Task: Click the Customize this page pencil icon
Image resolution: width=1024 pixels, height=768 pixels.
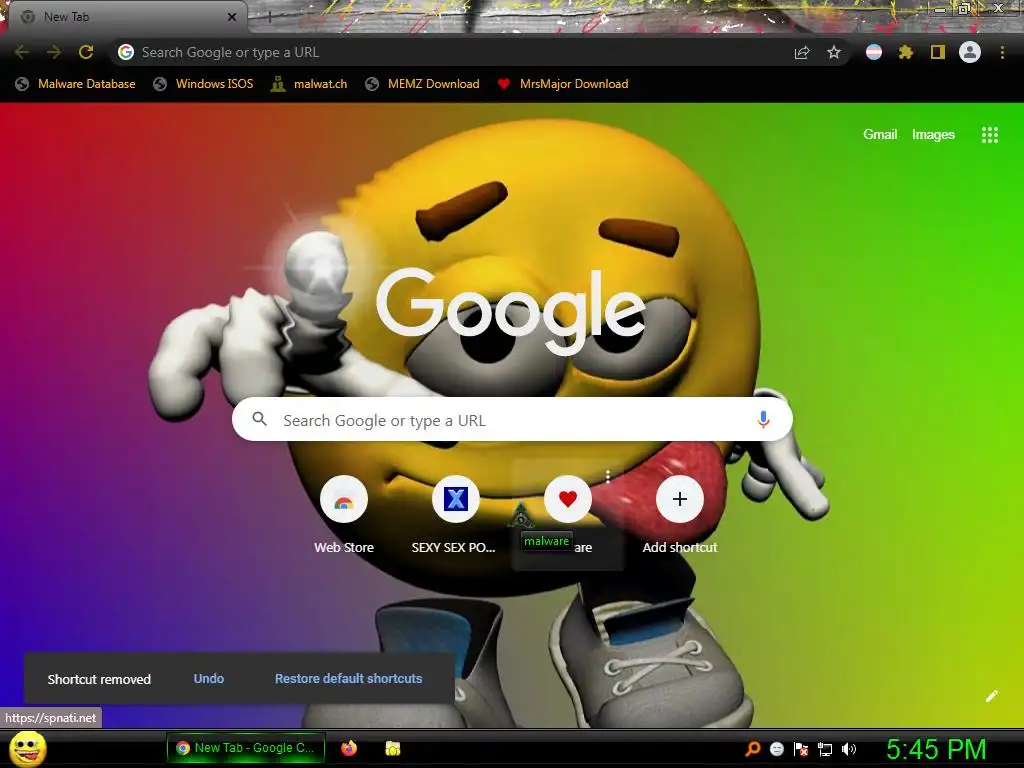Action: pos(991,696)
